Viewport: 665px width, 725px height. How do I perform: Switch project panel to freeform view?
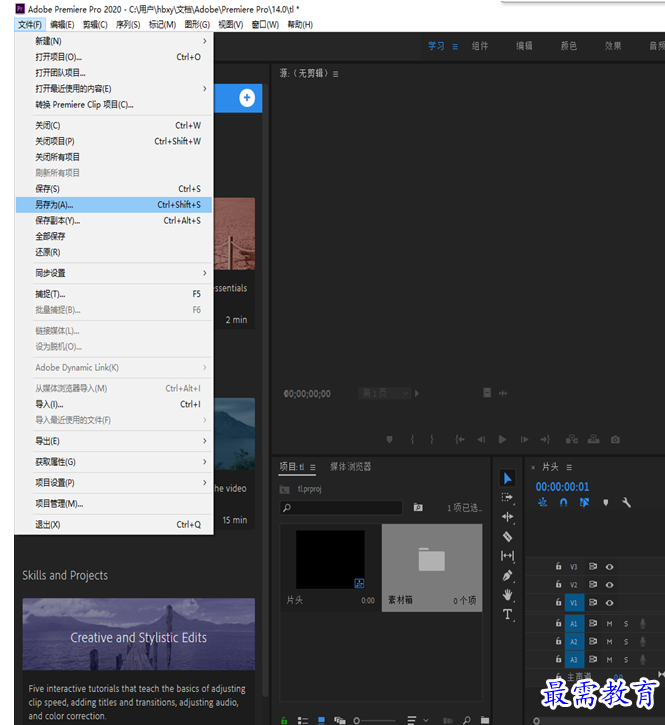click(x=340, y=720)
